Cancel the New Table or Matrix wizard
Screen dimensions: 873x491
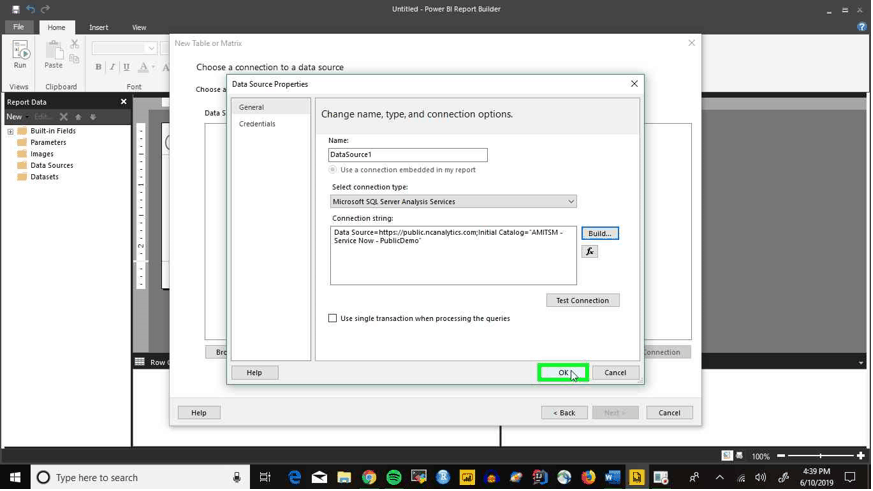(x=669, y=413)
